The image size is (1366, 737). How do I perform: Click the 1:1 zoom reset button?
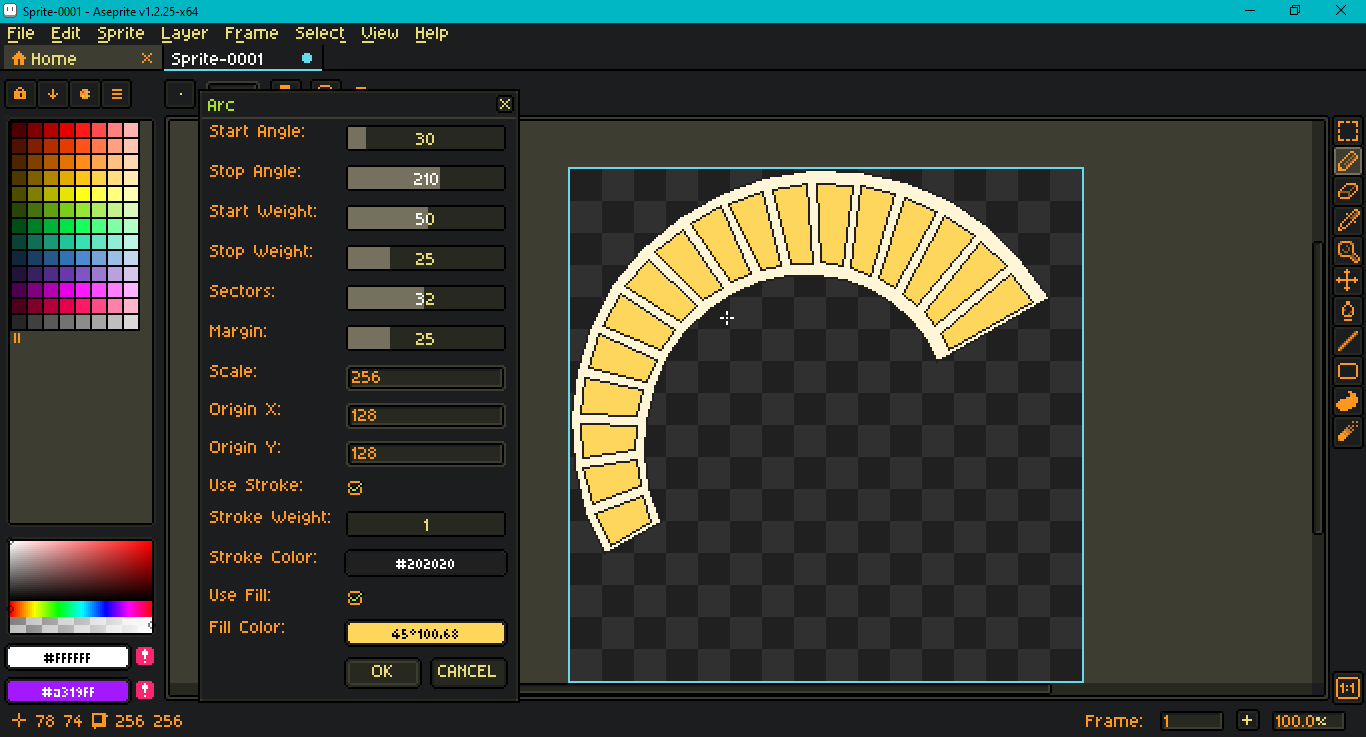[1347, 688]
